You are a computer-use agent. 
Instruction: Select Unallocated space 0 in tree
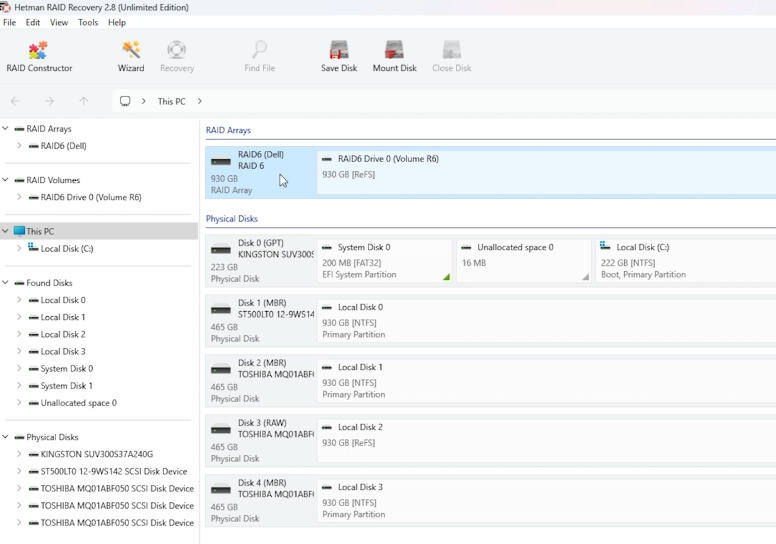[79, 402]
